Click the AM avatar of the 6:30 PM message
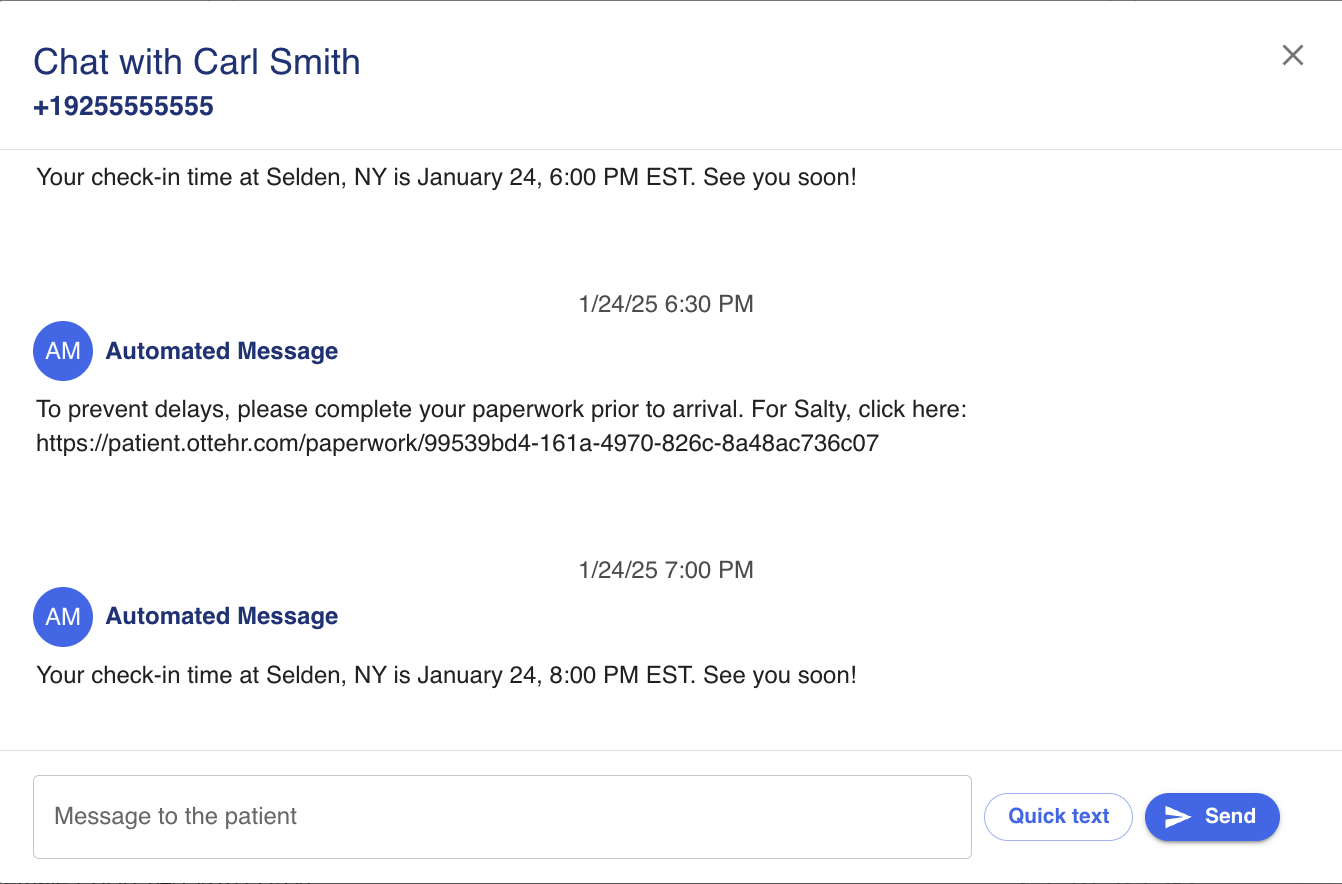This screenshot has height=884, width=1342. click(63, 351)
